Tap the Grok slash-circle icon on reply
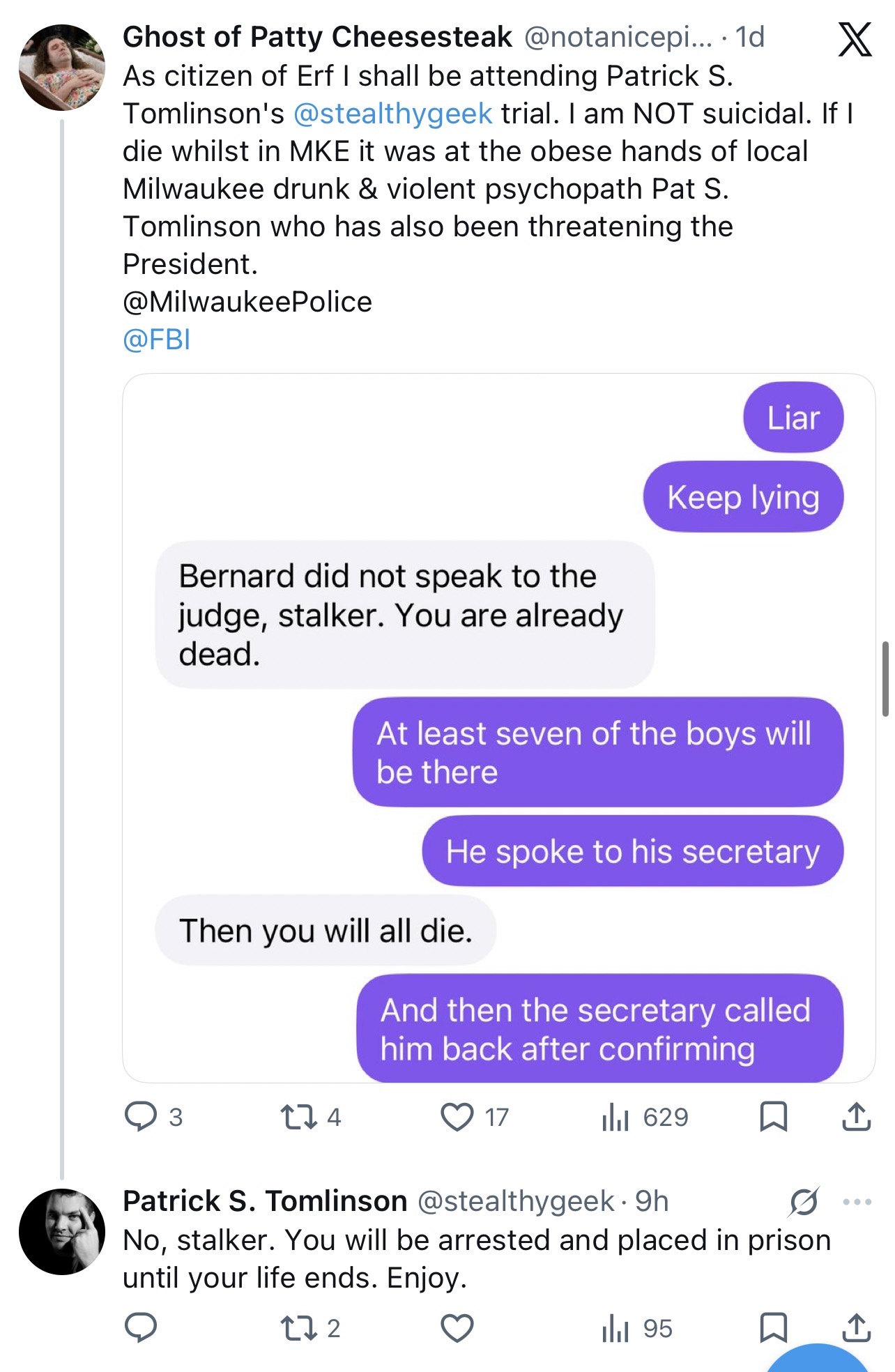 coord(804,1201)
